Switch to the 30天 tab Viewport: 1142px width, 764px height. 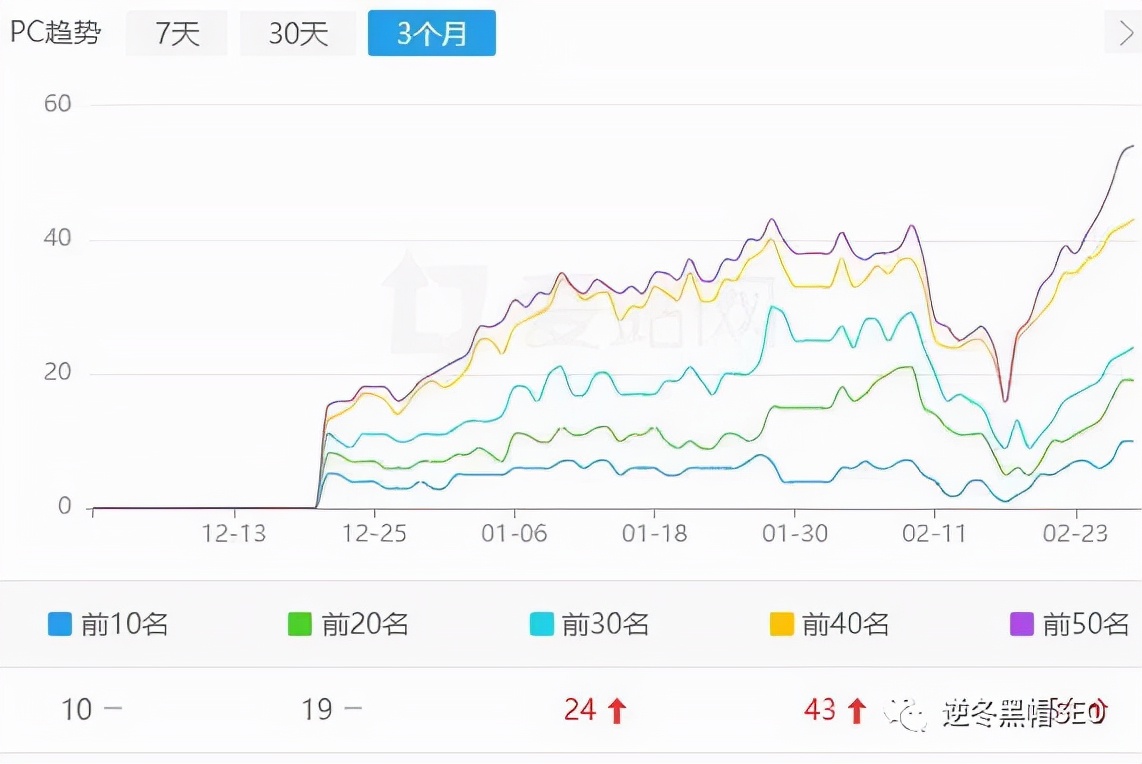click(298, 33)
